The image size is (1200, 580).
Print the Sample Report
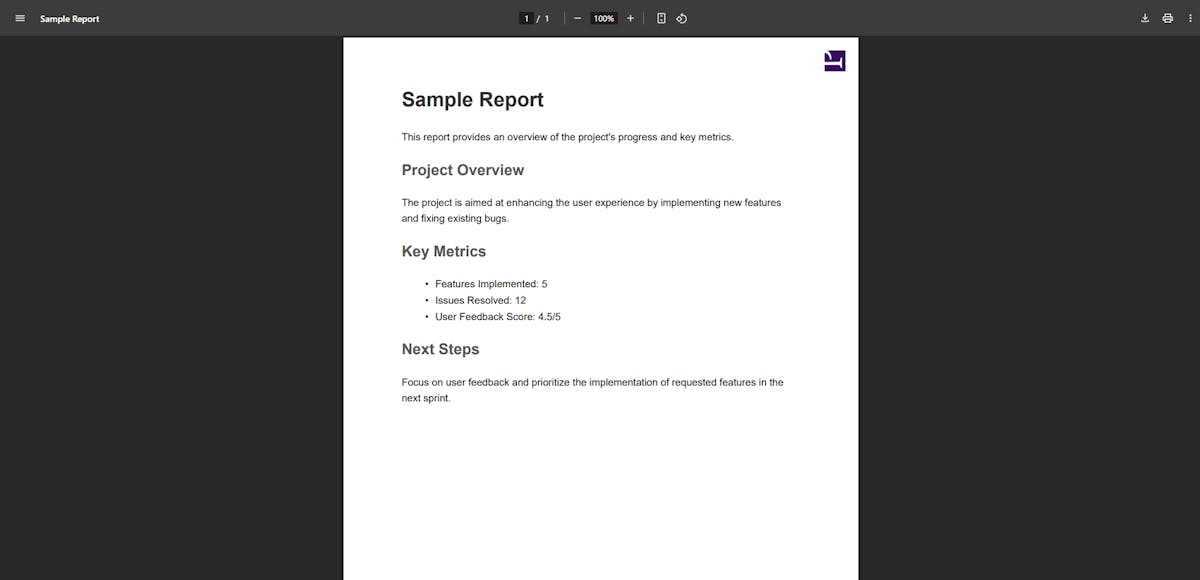pyautogui.click(x=1168, y=18)
